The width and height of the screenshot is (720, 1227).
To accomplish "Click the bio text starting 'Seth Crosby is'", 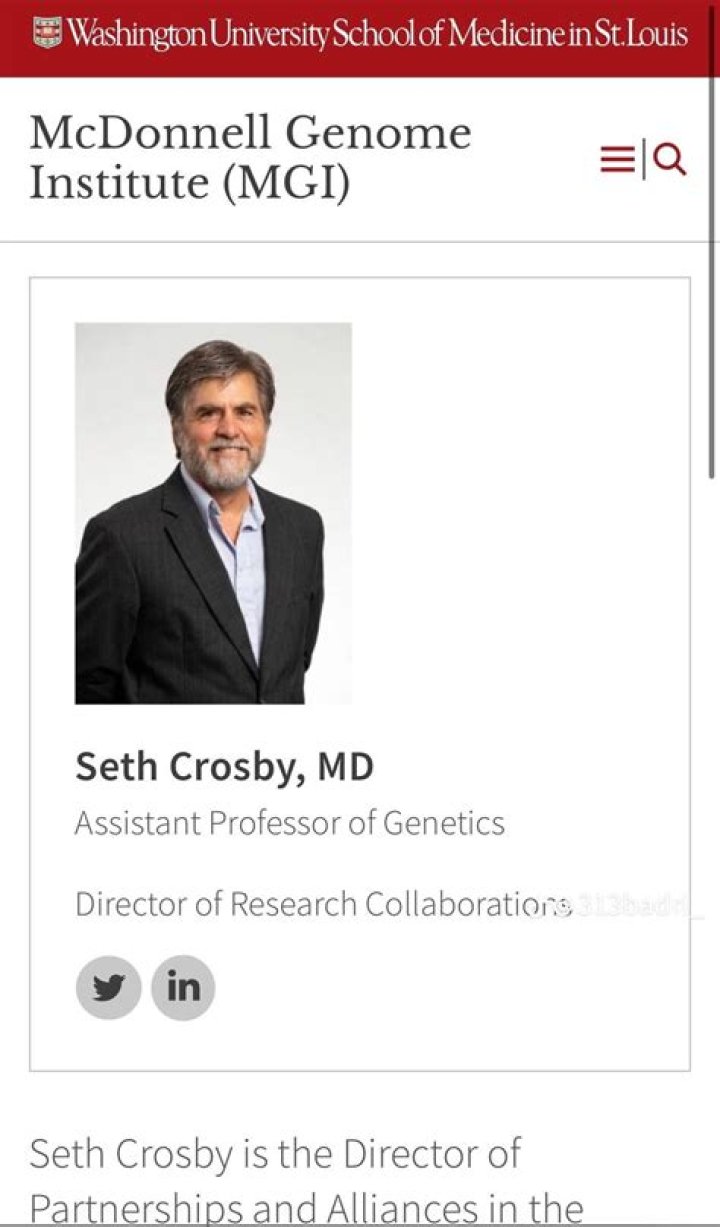I will [x=277, y=1155].
